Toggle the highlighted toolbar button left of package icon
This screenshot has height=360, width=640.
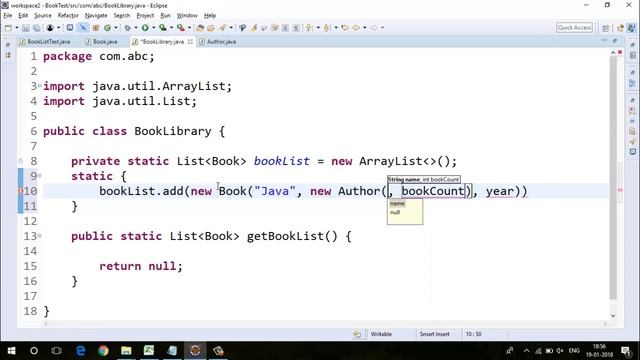[83, 28]
